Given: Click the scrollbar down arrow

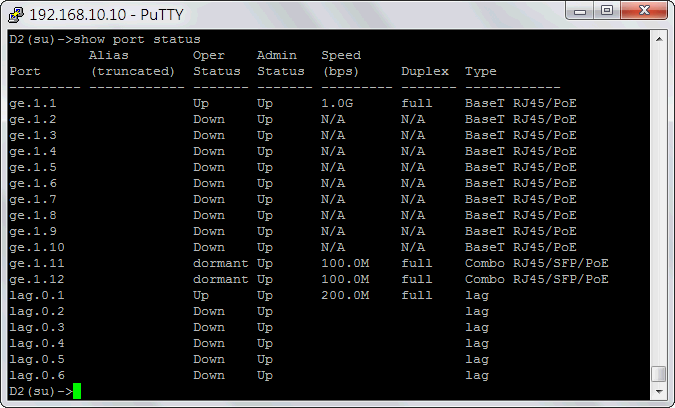Looking at the screenshot, I should (x=659, y=392).
